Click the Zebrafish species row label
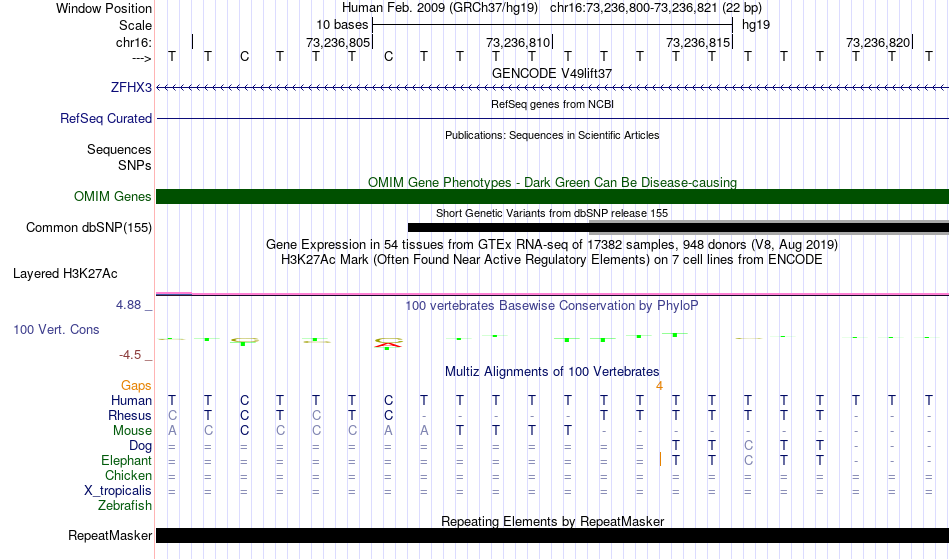 (125, 505)
